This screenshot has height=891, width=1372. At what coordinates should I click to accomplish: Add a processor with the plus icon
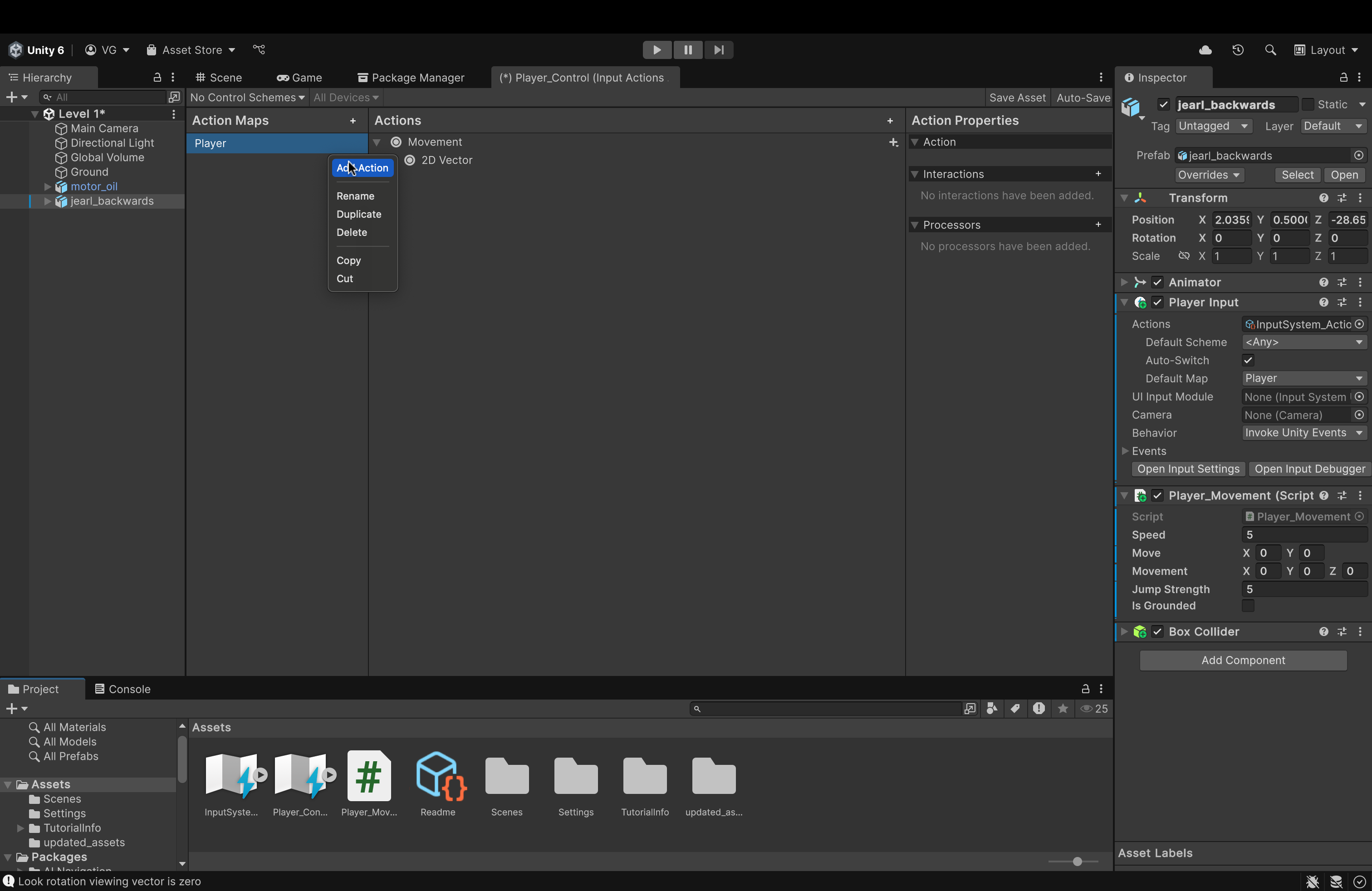tap(1098, 224)
